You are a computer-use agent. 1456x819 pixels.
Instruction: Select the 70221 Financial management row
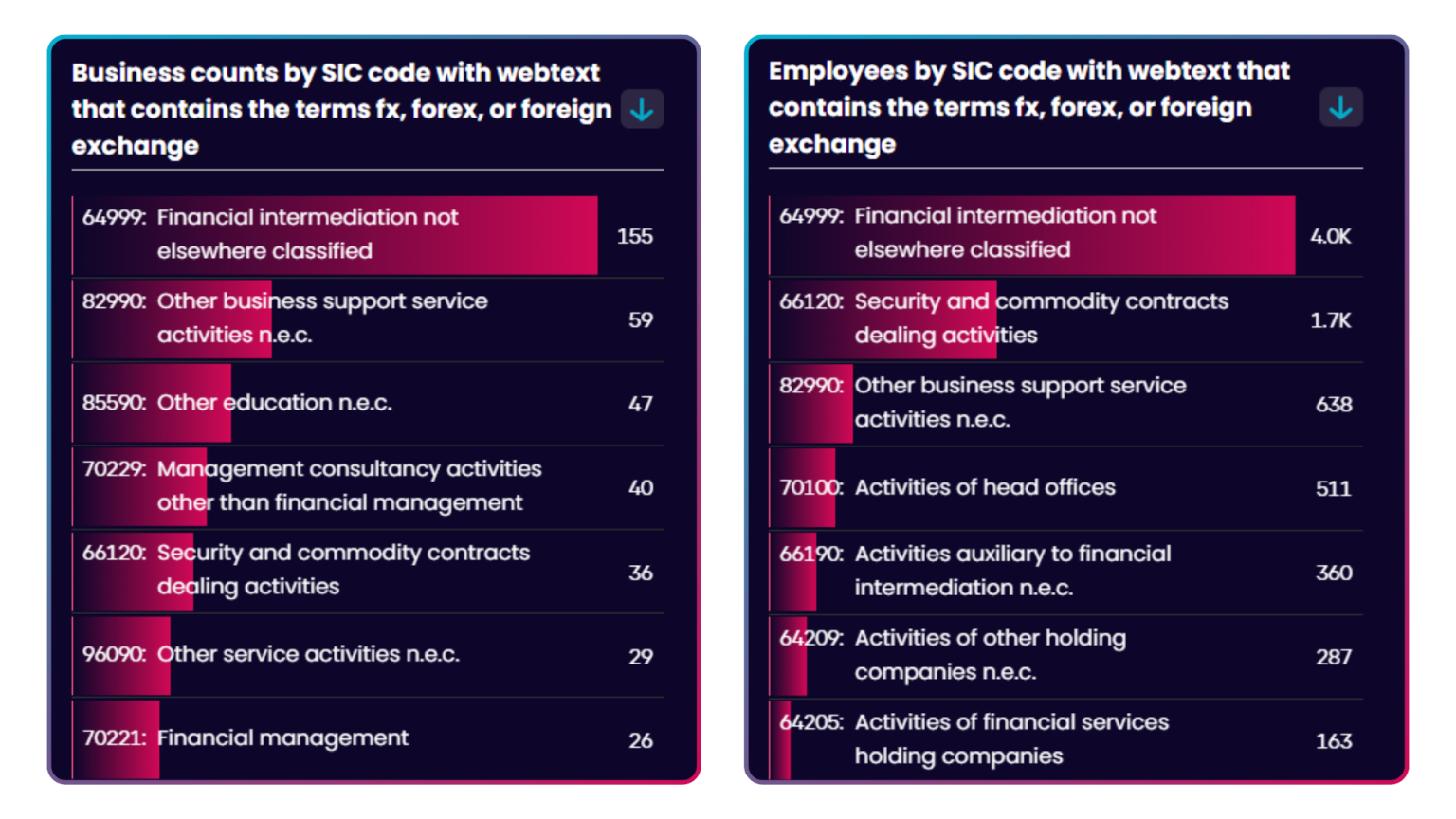(368, 739)
